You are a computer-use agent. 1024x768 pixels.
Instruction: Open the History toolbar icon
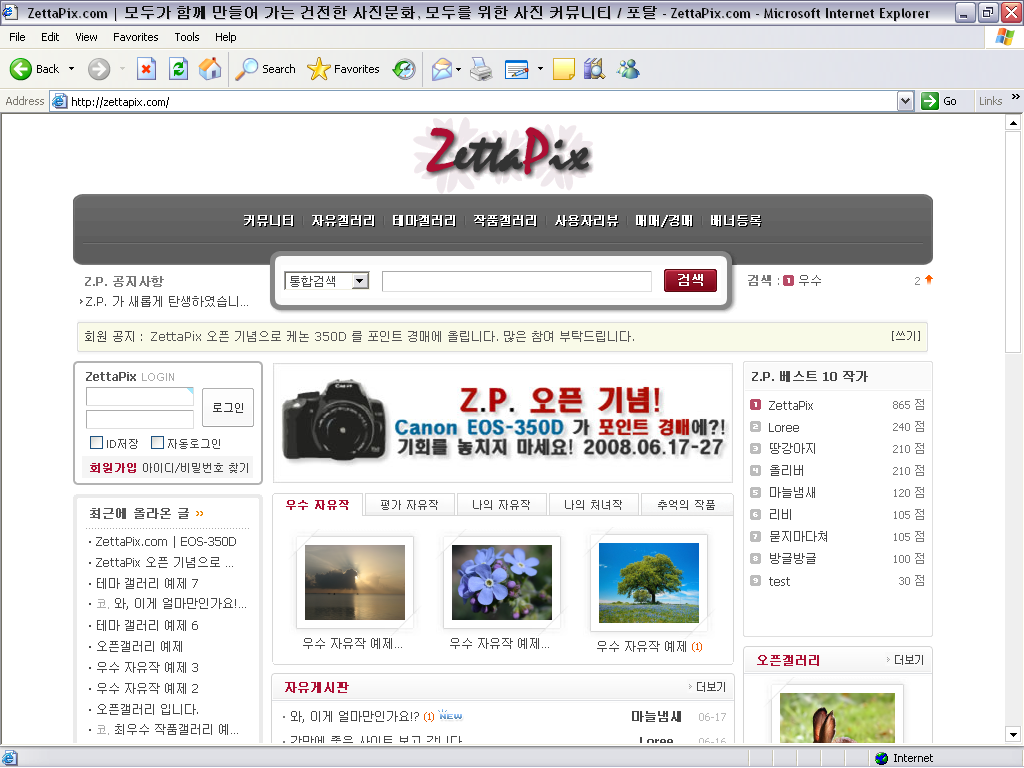[x=404, y=69]
